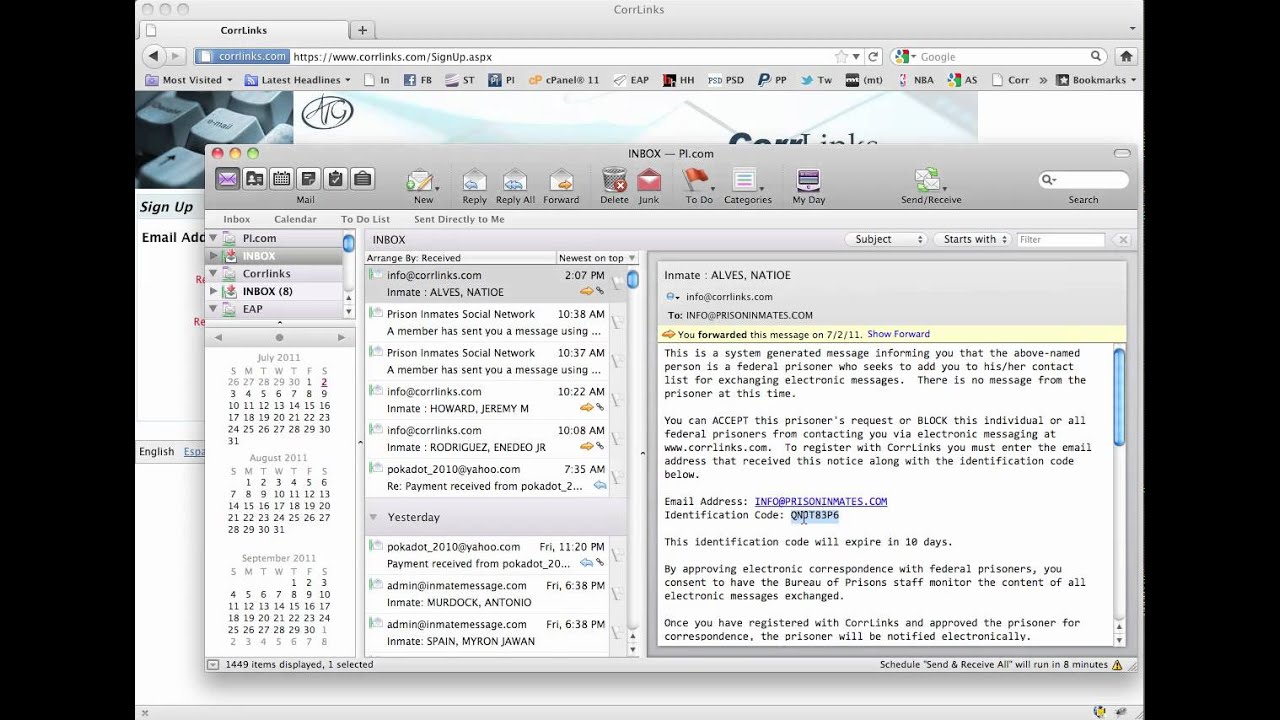Click the Filter text field
The width and height of the screenshot is (1280, 720).
point(1061,240)
